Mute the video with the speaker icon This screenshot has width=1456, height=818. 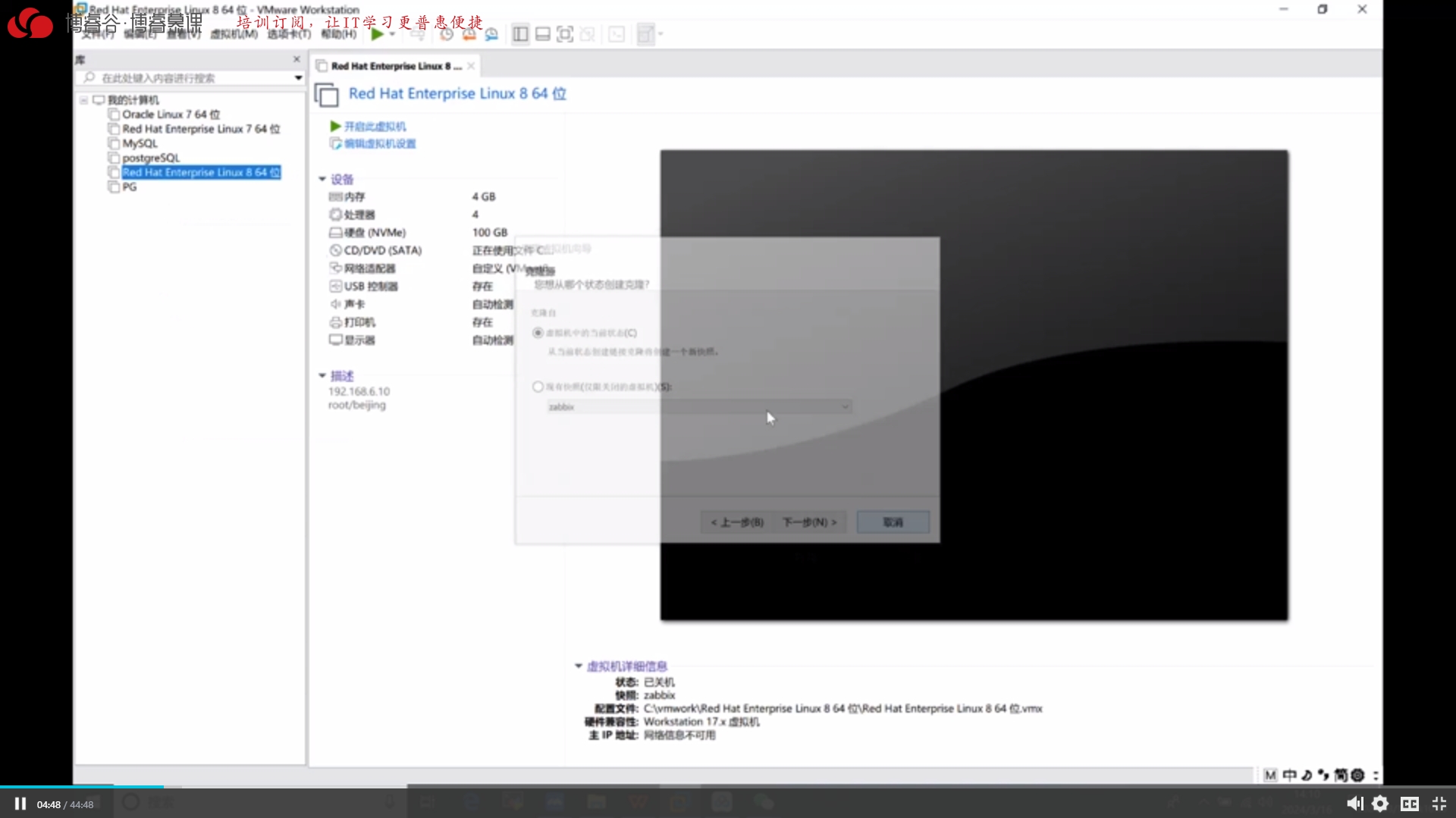[1354, 804]
